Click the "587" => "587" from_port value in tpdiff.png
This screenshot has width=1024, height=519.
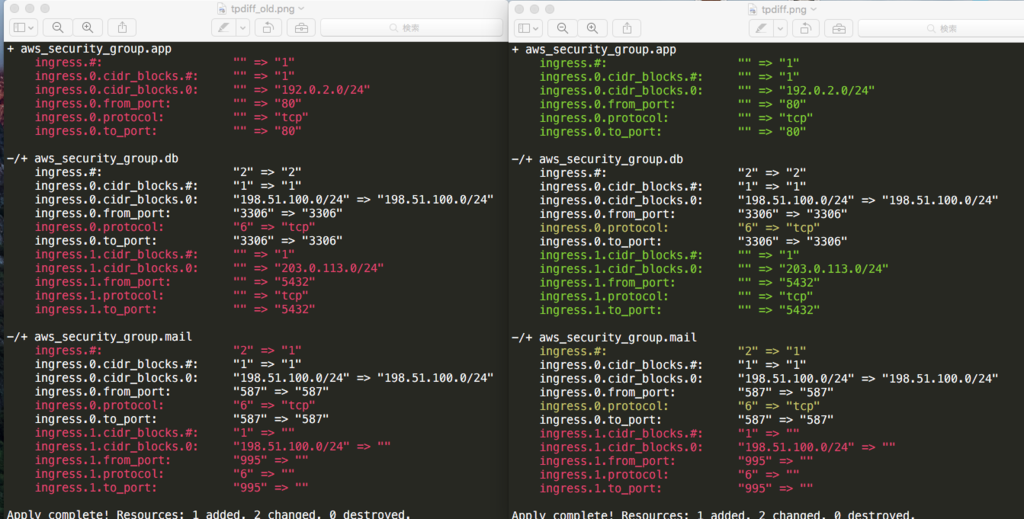[786, 392]
